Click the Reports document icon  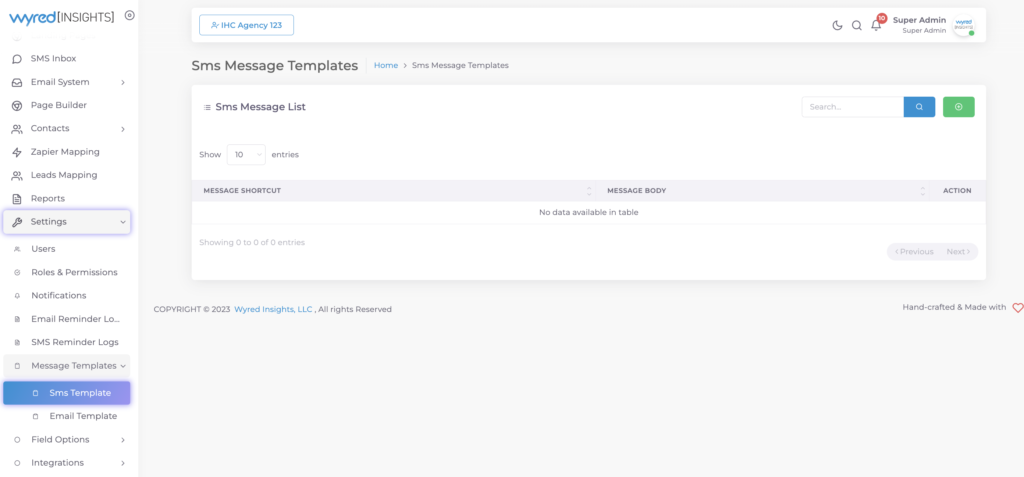(17, 199)
